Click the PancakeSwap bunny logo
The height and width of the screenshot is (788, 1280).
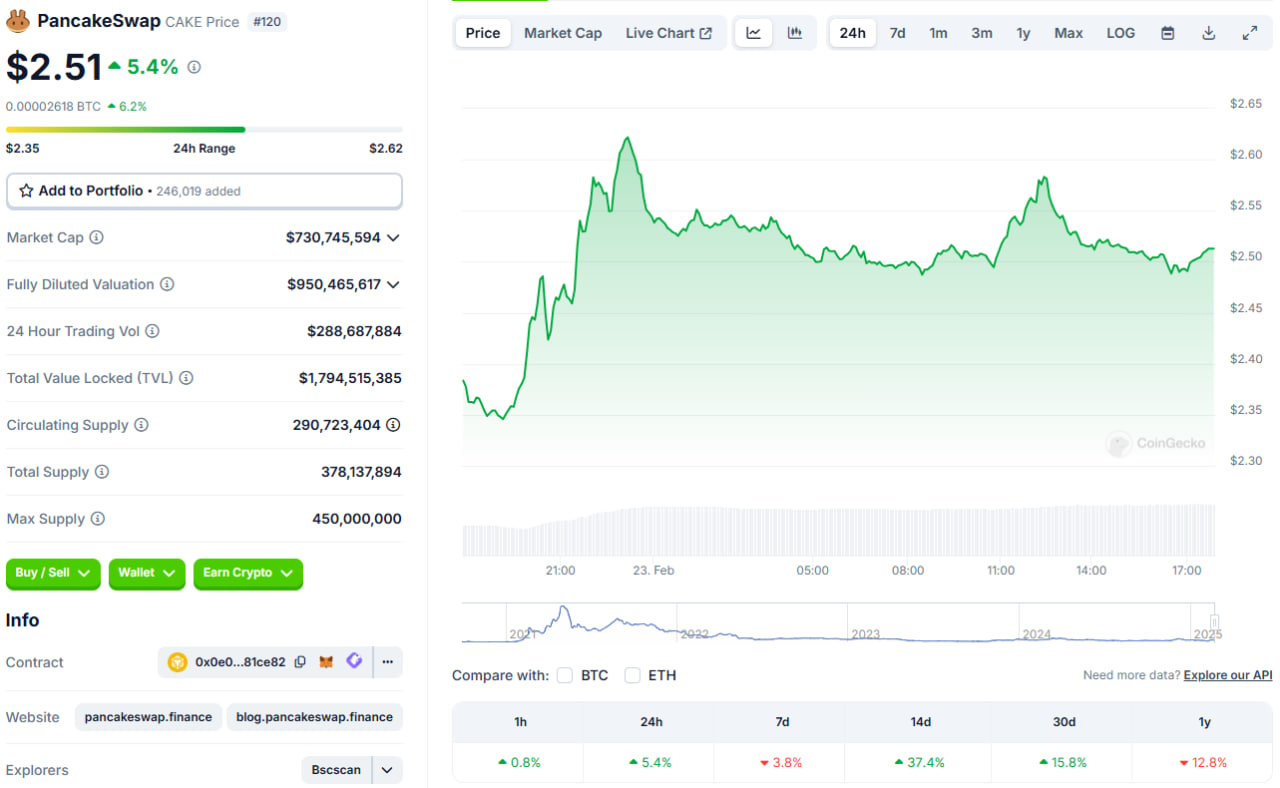[x=18, y=21]
